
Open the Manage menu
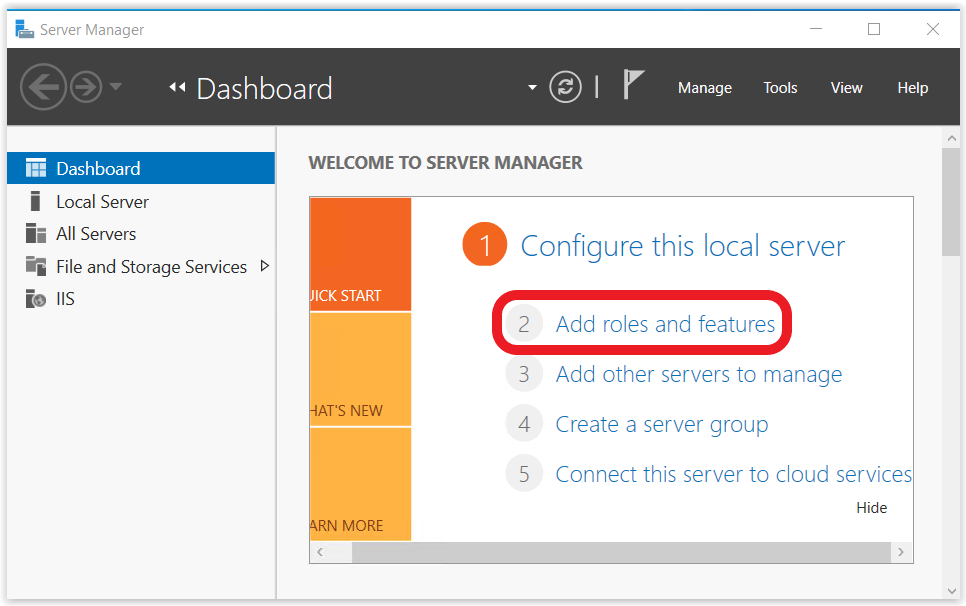coord(705,88)
